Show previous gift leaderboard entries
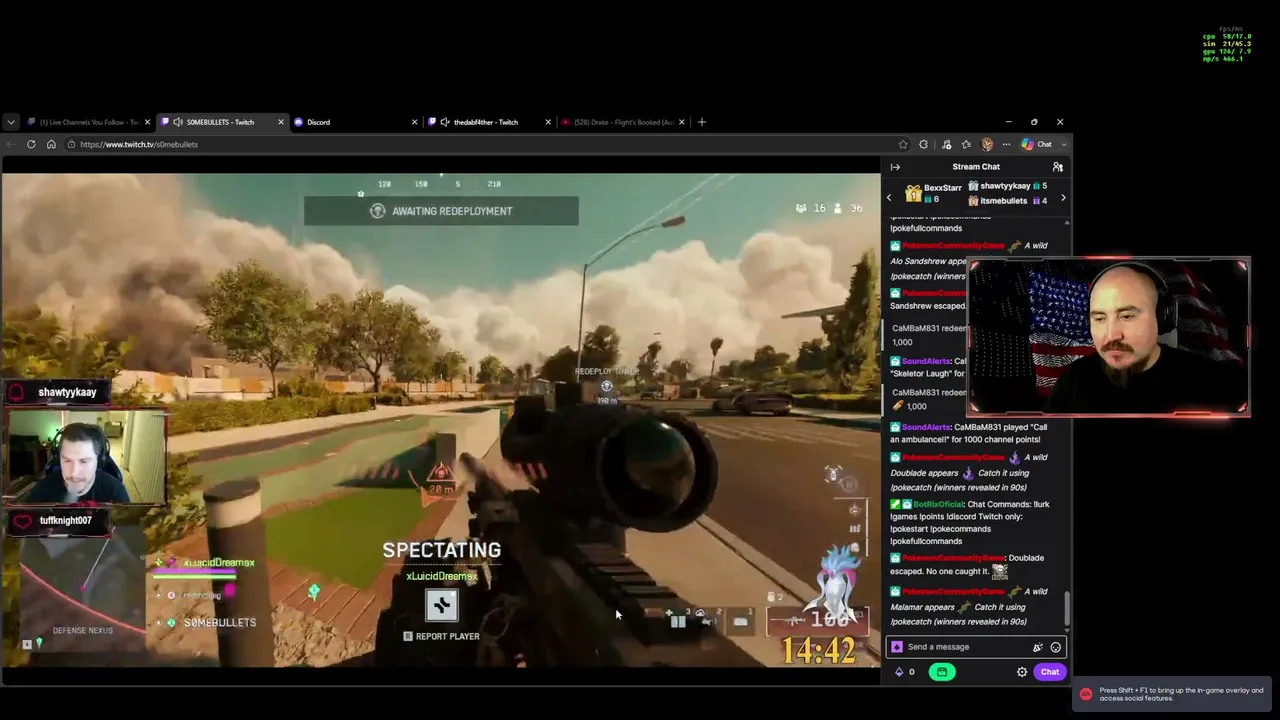The width and height of the screenshot is (1280, 720). coord(889,198)
